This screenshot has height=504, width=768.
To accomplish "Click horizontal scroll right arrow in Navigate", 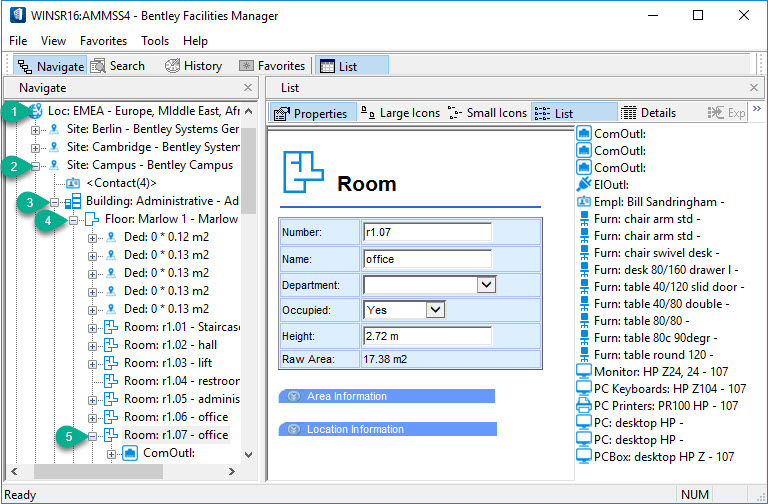I will pos(232,471).
